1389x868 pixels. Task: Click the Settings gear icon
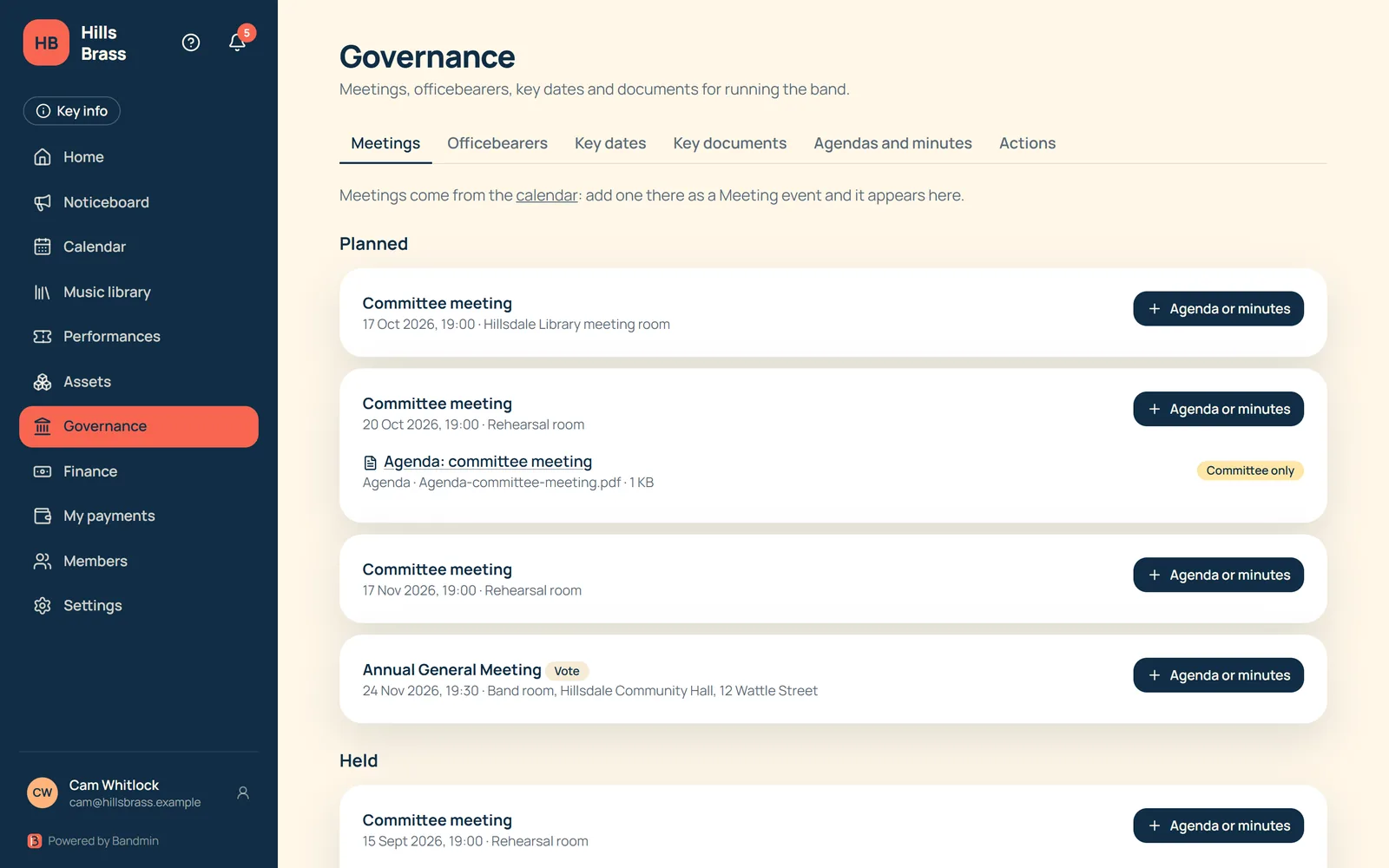(43, 606)
